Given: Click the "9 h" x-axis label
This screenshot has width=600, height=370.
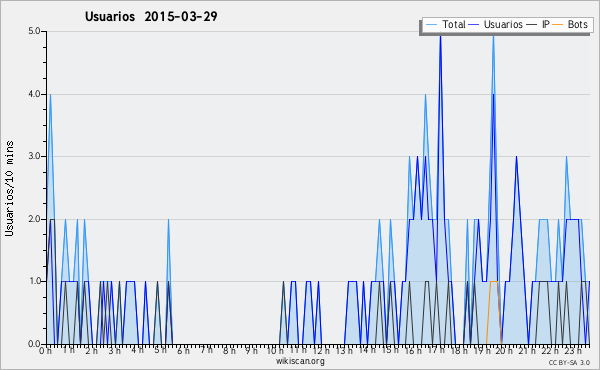Looking at the screenshot, I should (252, 351).
